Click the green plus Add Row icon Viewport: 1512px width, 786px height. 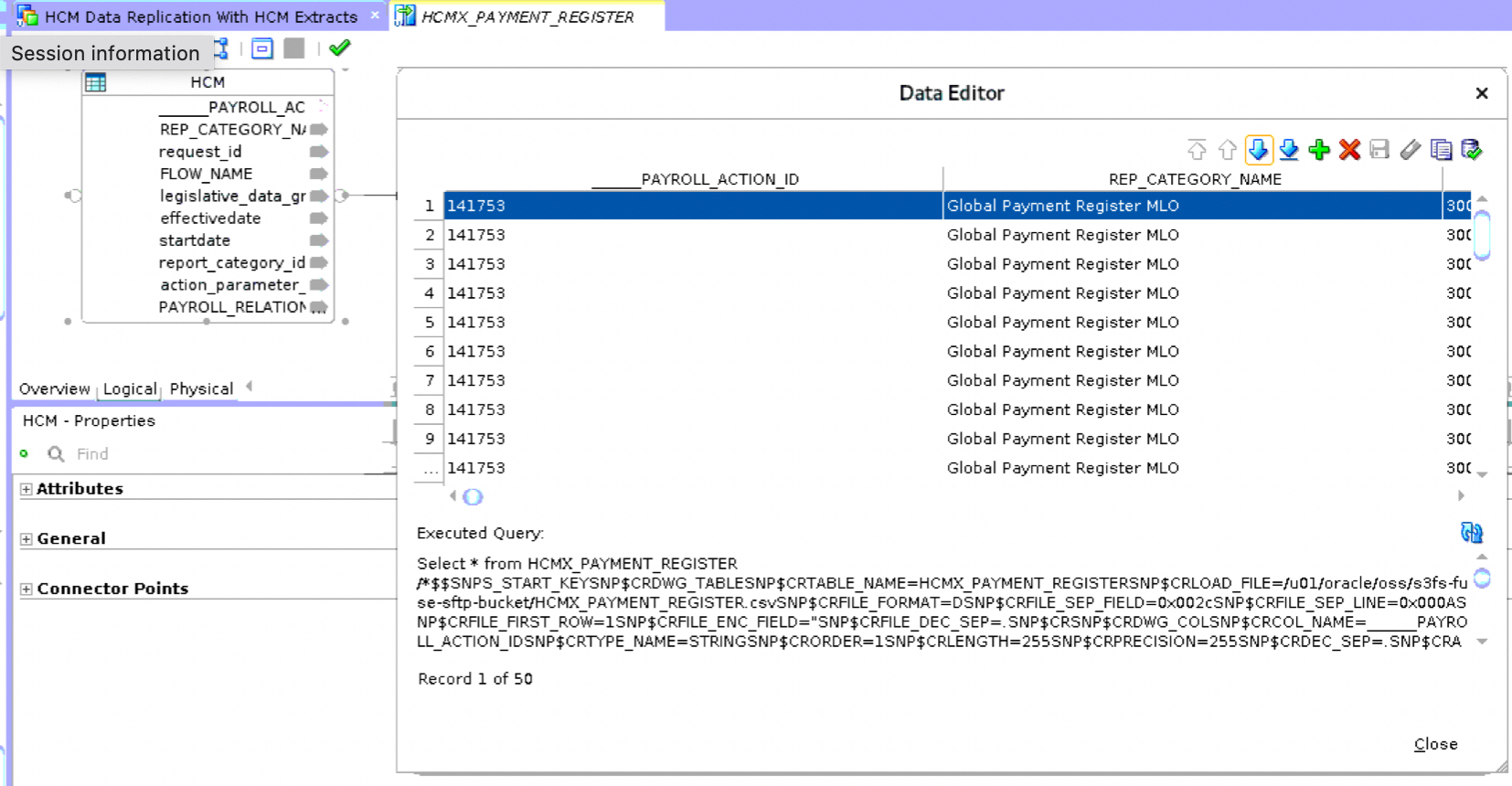tap(1318, 150)
